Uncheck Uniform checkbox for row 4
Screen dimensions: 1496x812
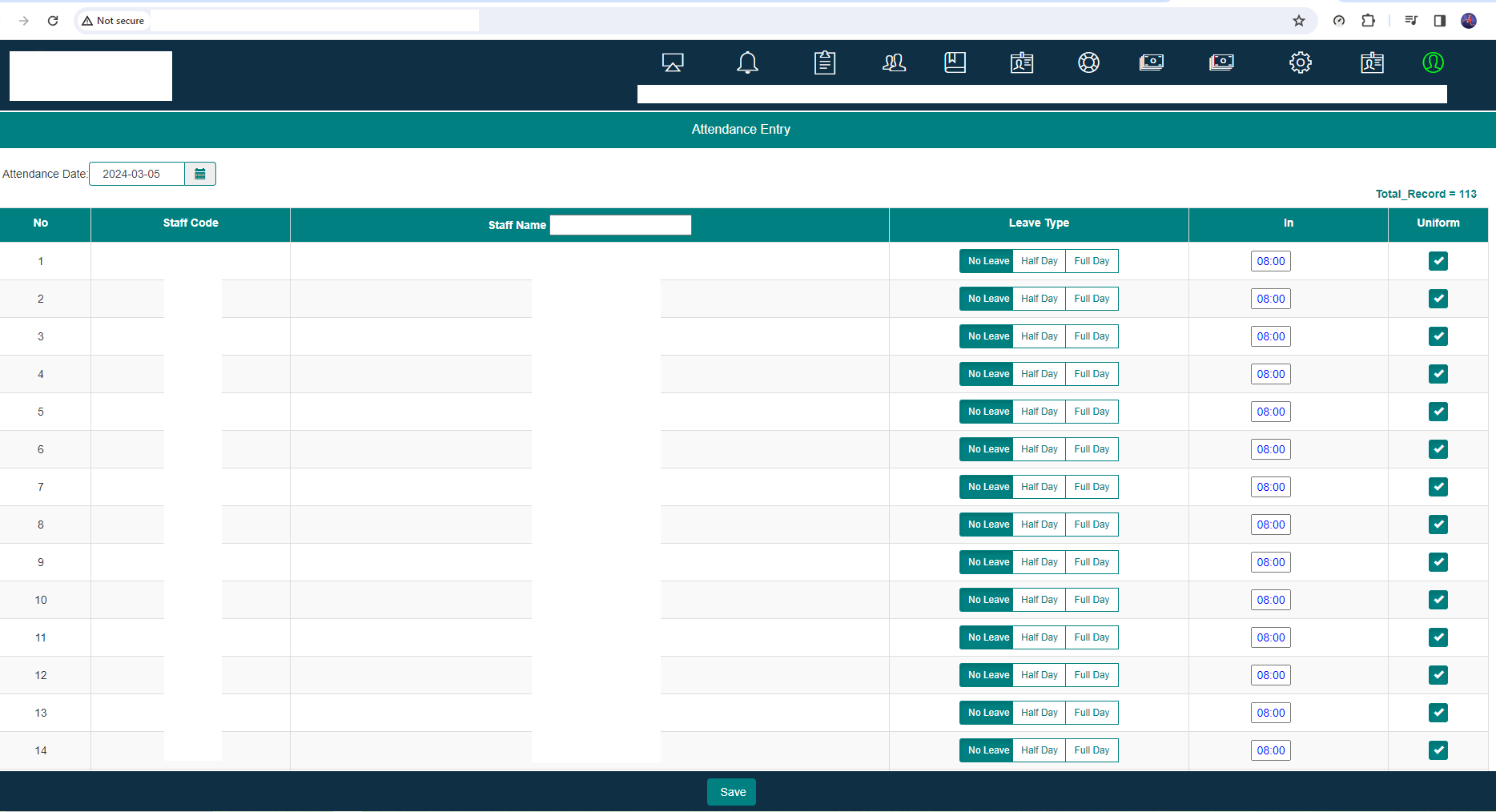pos(1438,374)
